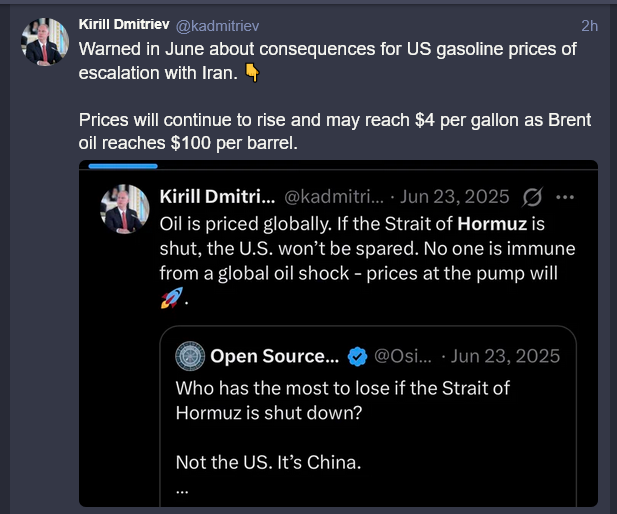Click the blue verified badge beside Open Source

[x=357, y=356]
